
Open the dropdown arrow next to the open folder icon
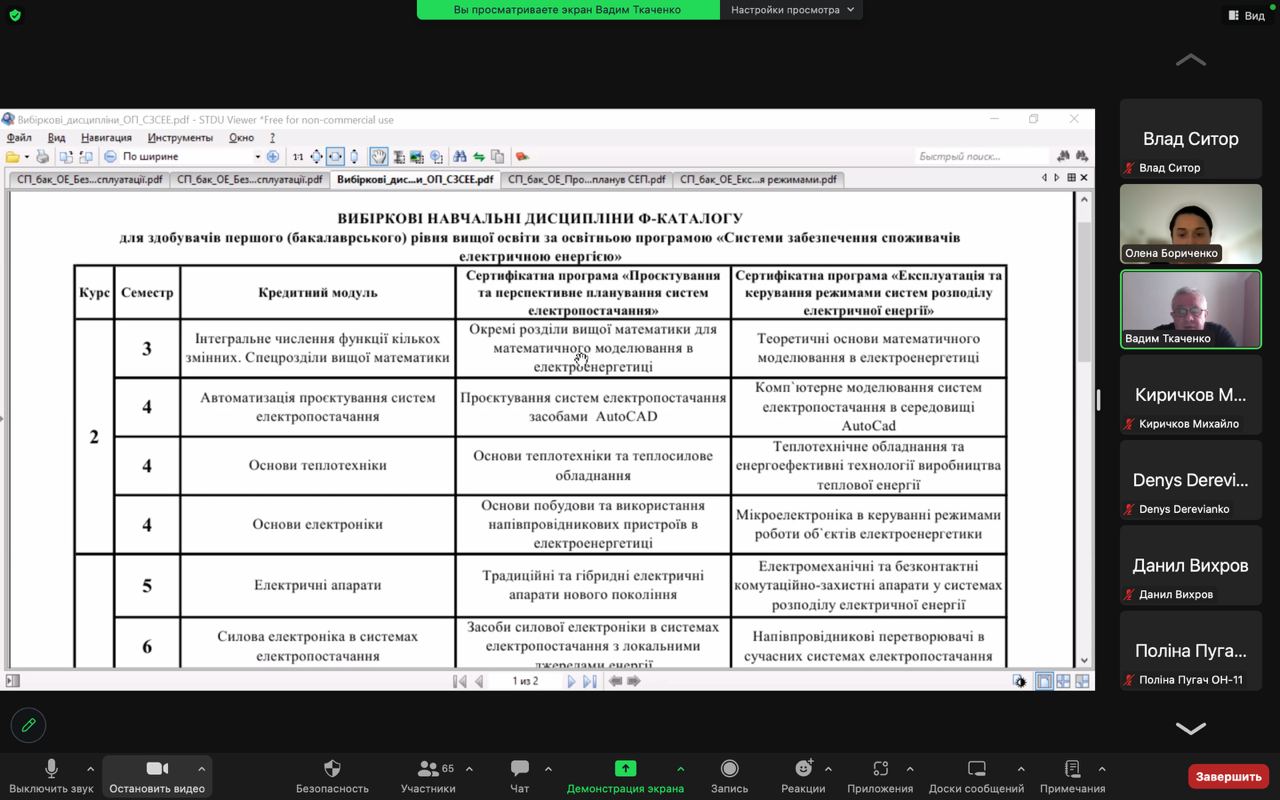[x=27, y=157]
